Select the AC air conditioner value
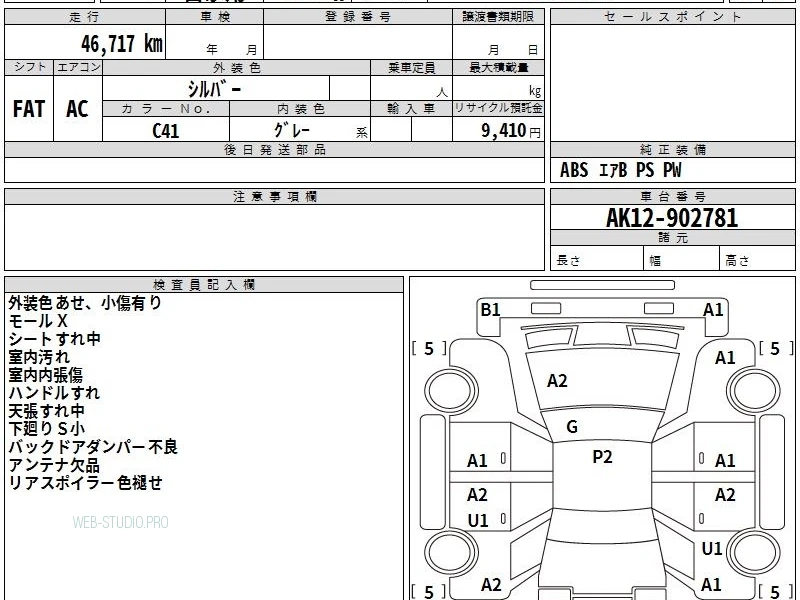 pyautogui.click(x=78, y=109)
